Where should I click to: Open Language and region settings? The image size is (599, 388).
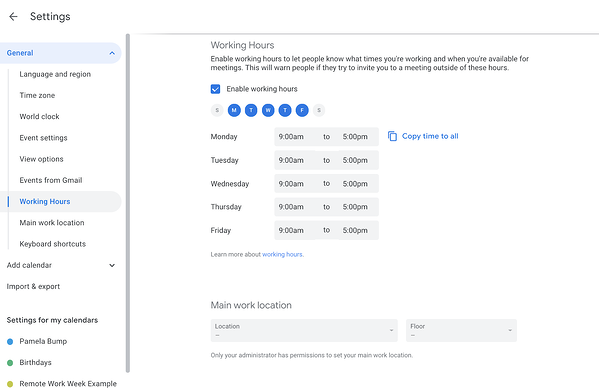55,74
